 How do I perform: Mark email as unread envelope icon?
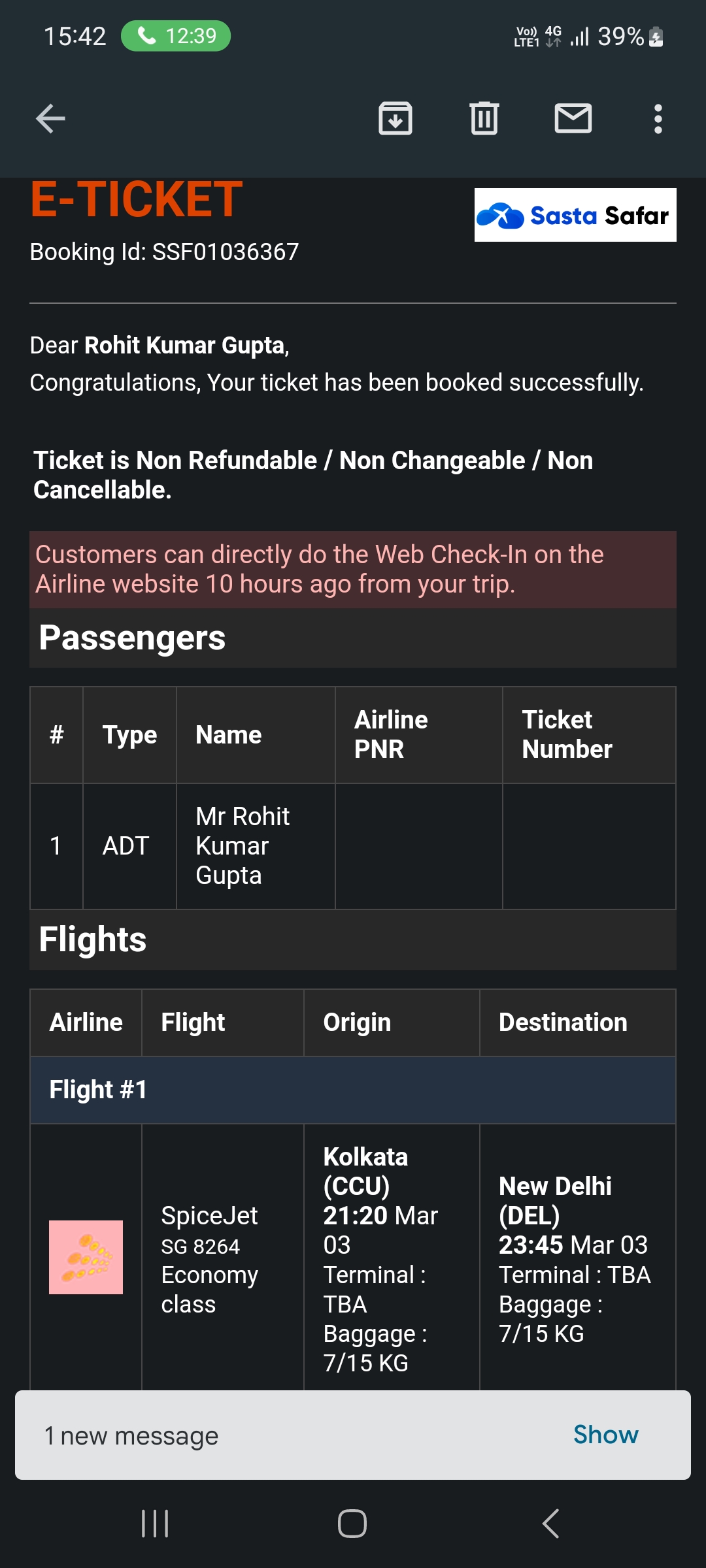(x=573, y=119)
